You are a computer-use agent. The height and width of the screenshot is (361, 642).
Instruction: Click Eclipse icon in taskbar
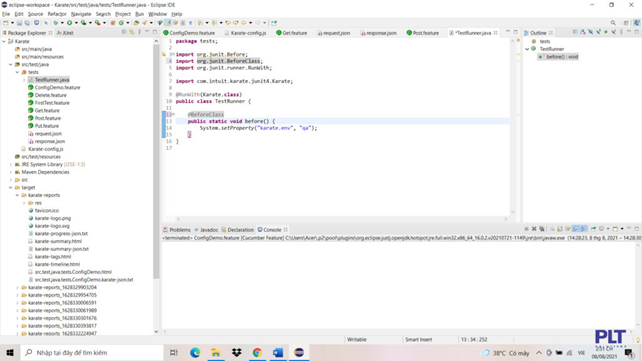tap(299, 352)
